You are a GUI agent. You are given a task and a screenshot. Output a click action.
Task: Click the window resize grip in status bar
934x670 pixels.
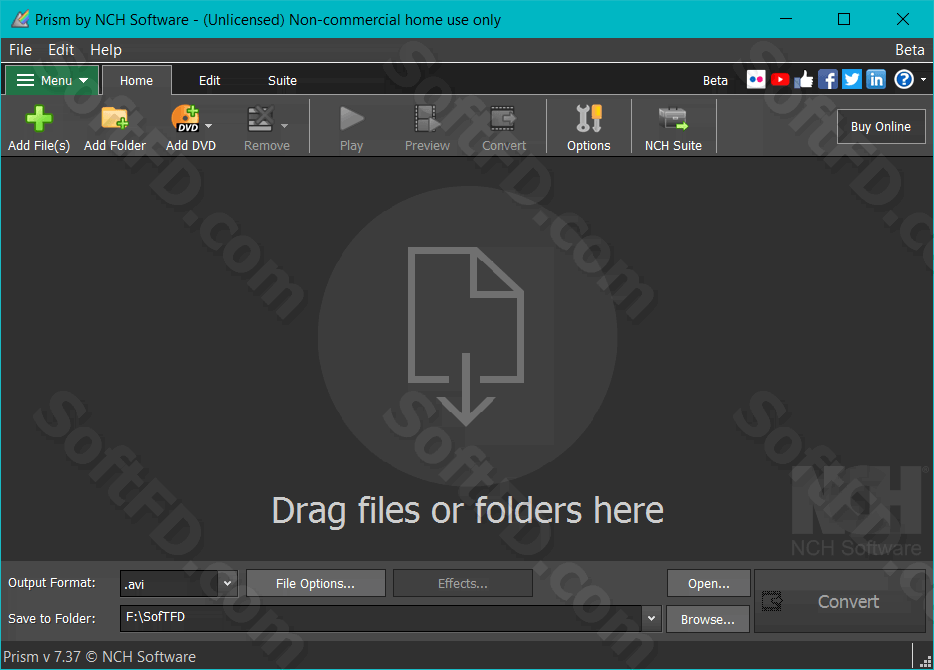click(x=925, y=661)
